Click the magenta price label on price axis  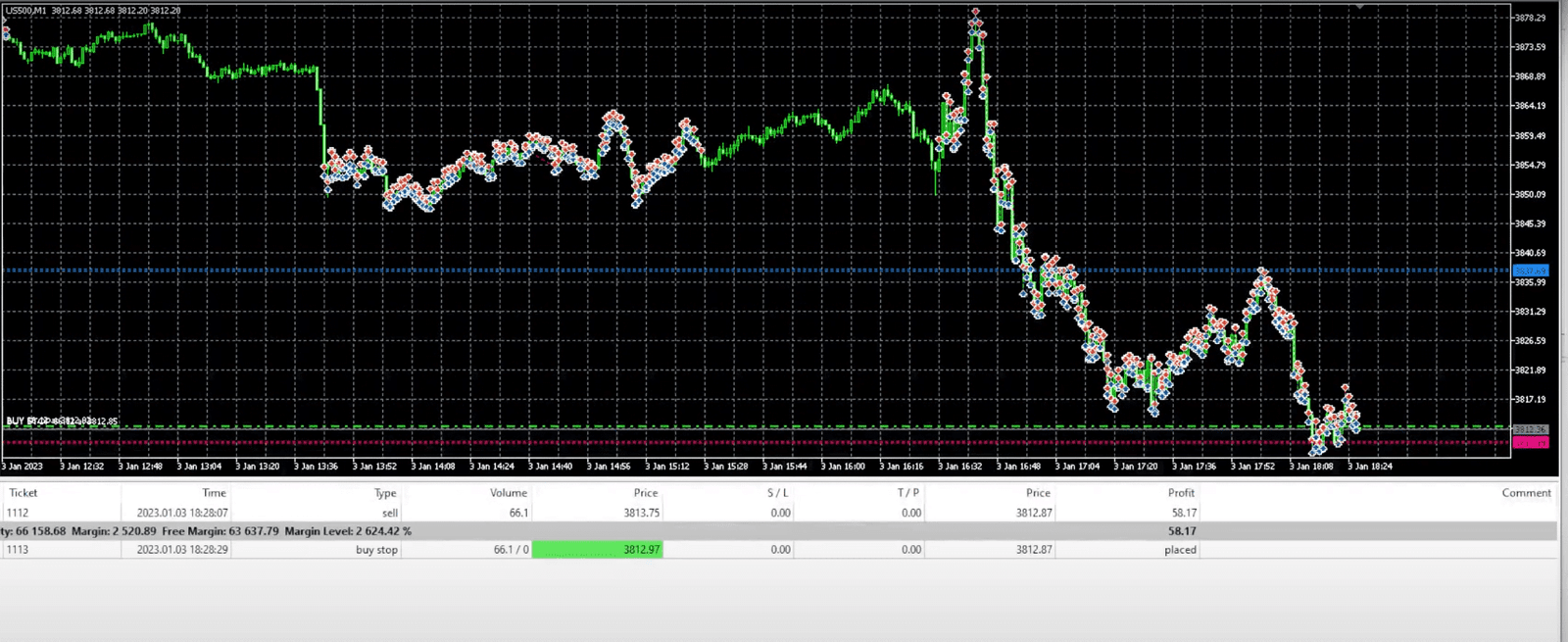pyautogui.click(x=1530, y=443)
